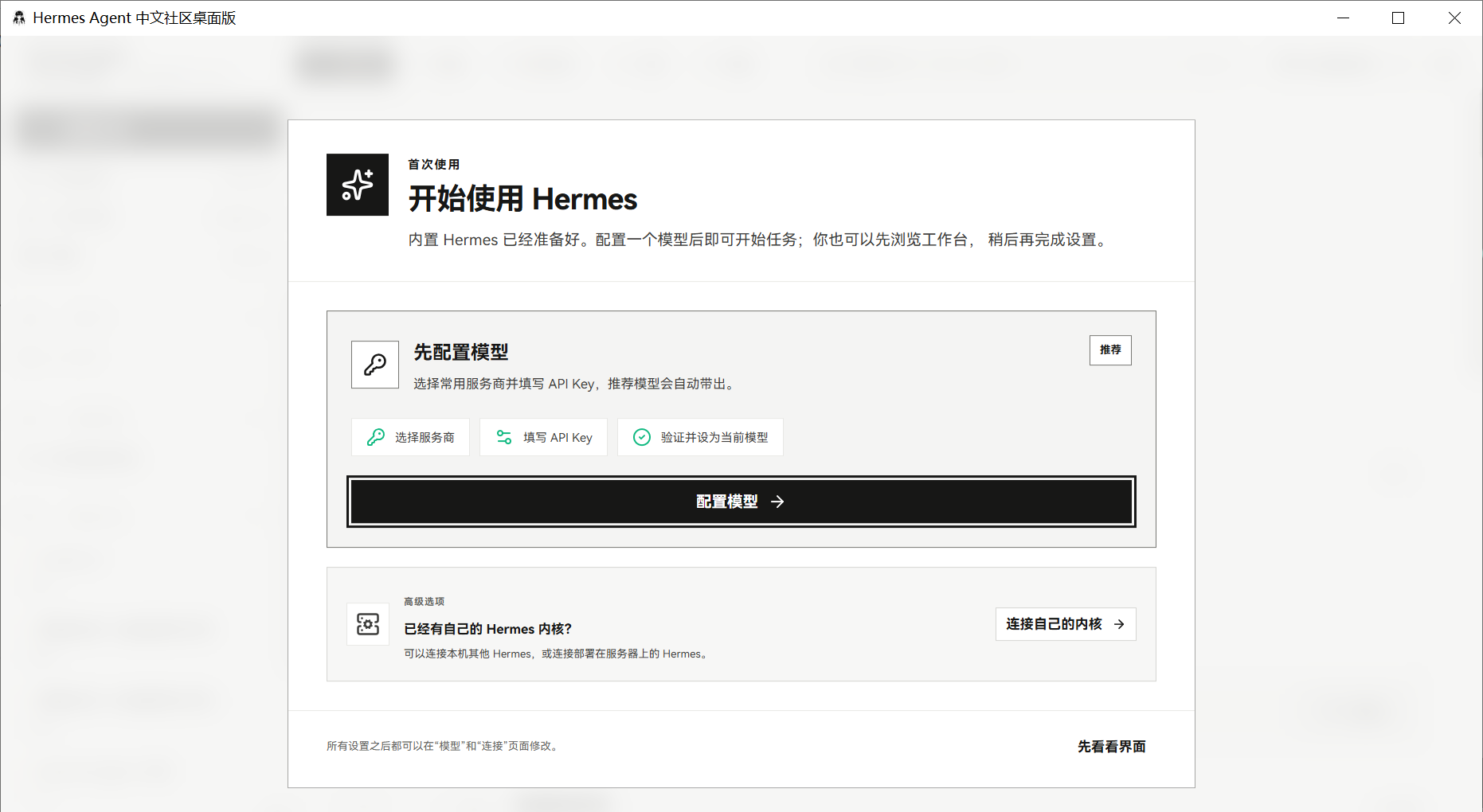Click the description starting with 内置 Hermes 已经准备好
This screenshot has width=1483, height=812.
[759, 240]
